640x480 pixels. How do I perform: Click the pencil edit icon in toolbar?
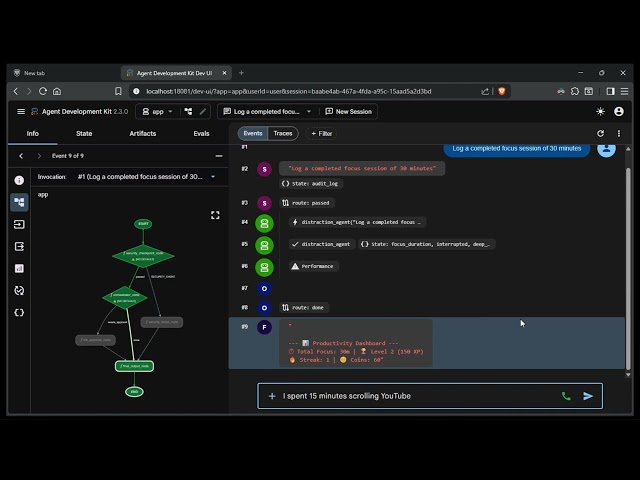click(x=203, y=111)
